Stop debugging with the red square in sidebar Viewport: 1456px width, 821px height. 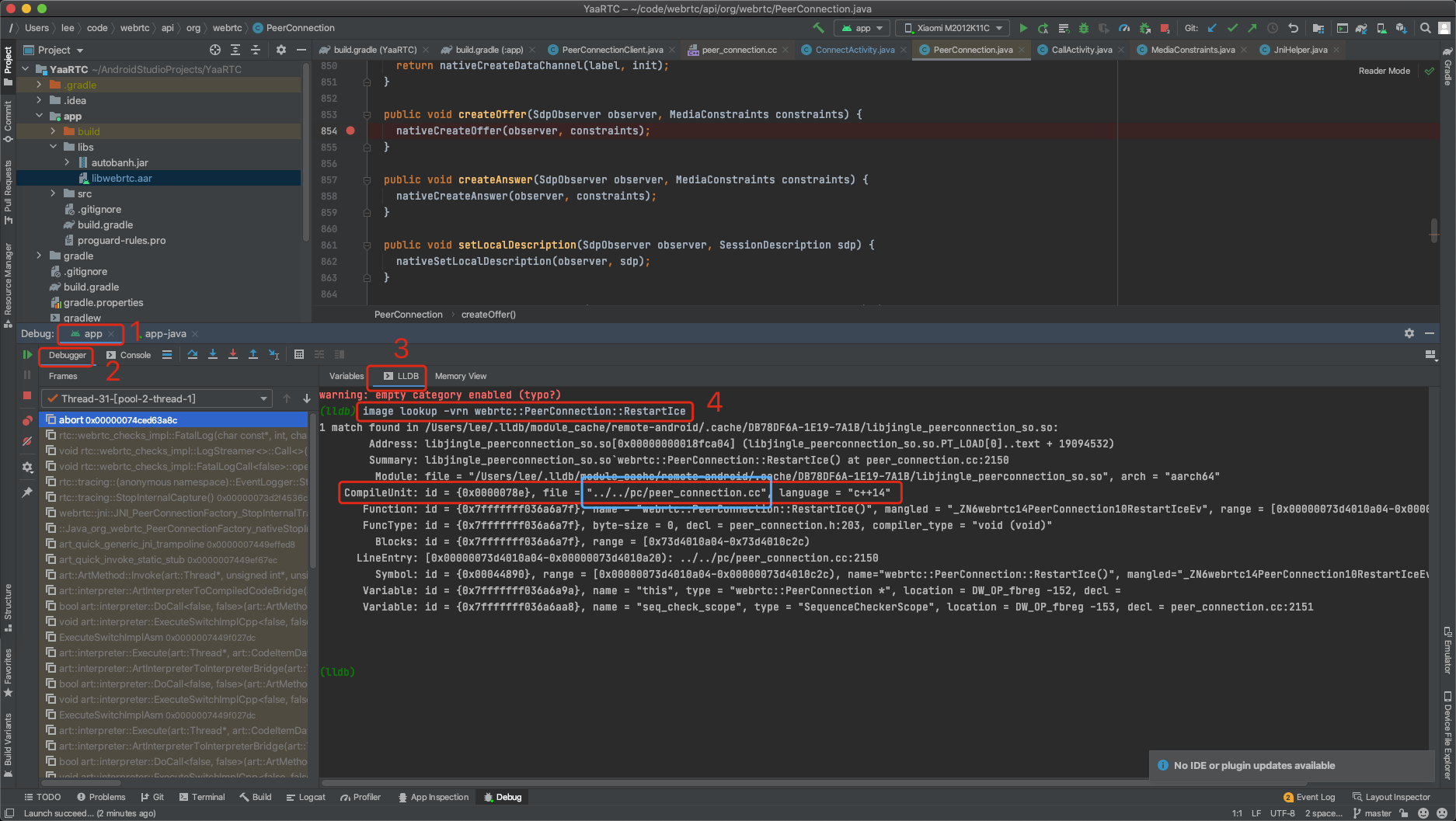(x=27, y=395)
